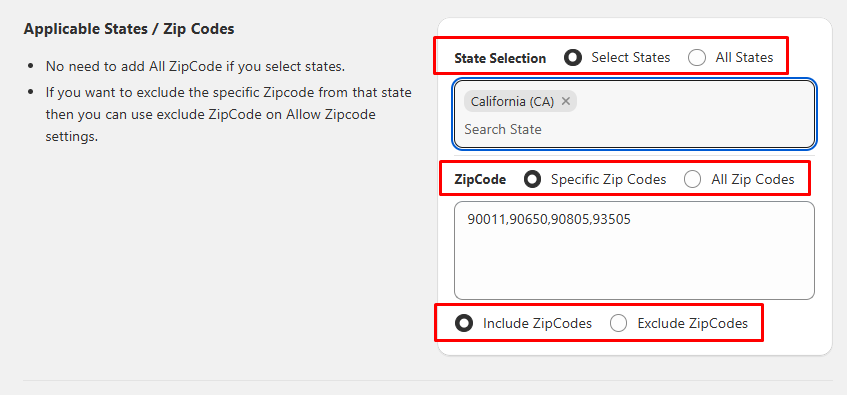Select All Zip Codes radio option
The width and height of the screenshot is (847, 395).
click(x=693, y=179)
